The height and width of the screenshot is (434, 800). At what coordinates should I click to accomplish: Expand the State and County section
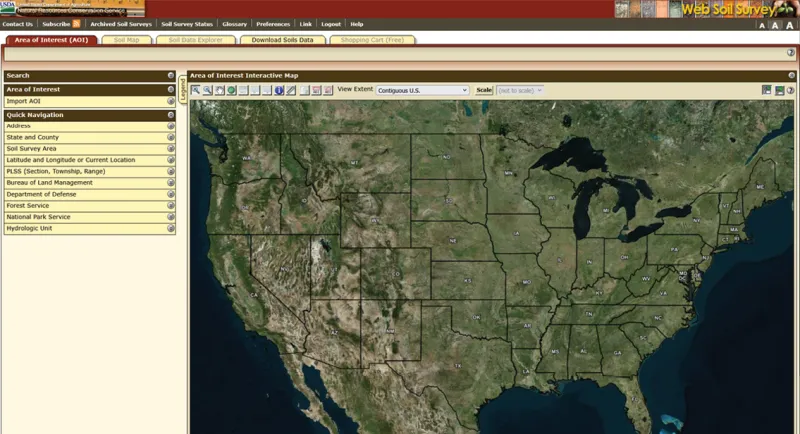[x=171, y=137]
